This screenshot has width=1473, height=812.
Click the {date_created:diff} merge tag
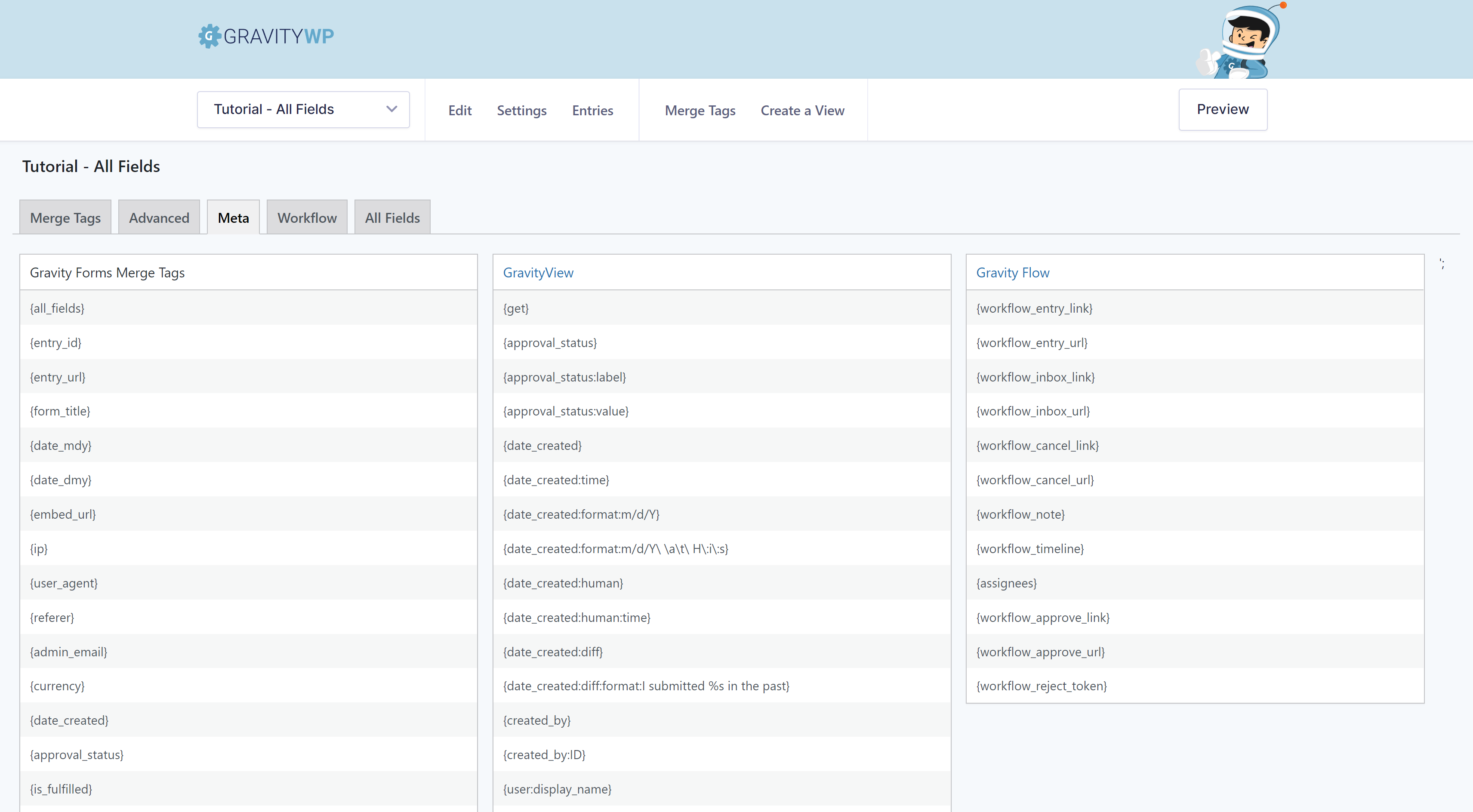point(553,651)
